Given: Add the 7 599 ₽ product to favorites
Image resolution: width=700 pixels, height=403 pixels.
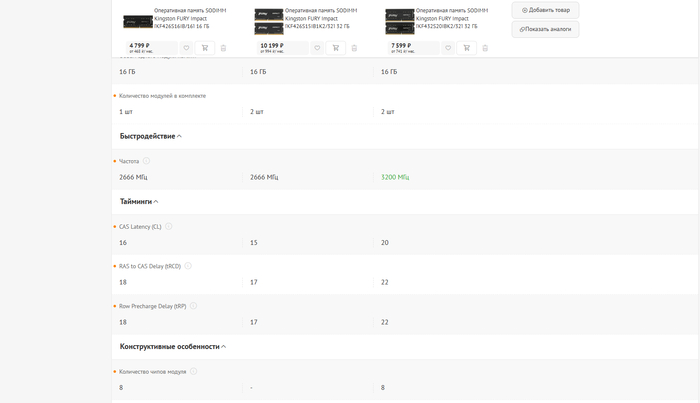Looking at the screenshot, I should click(448, 48).
